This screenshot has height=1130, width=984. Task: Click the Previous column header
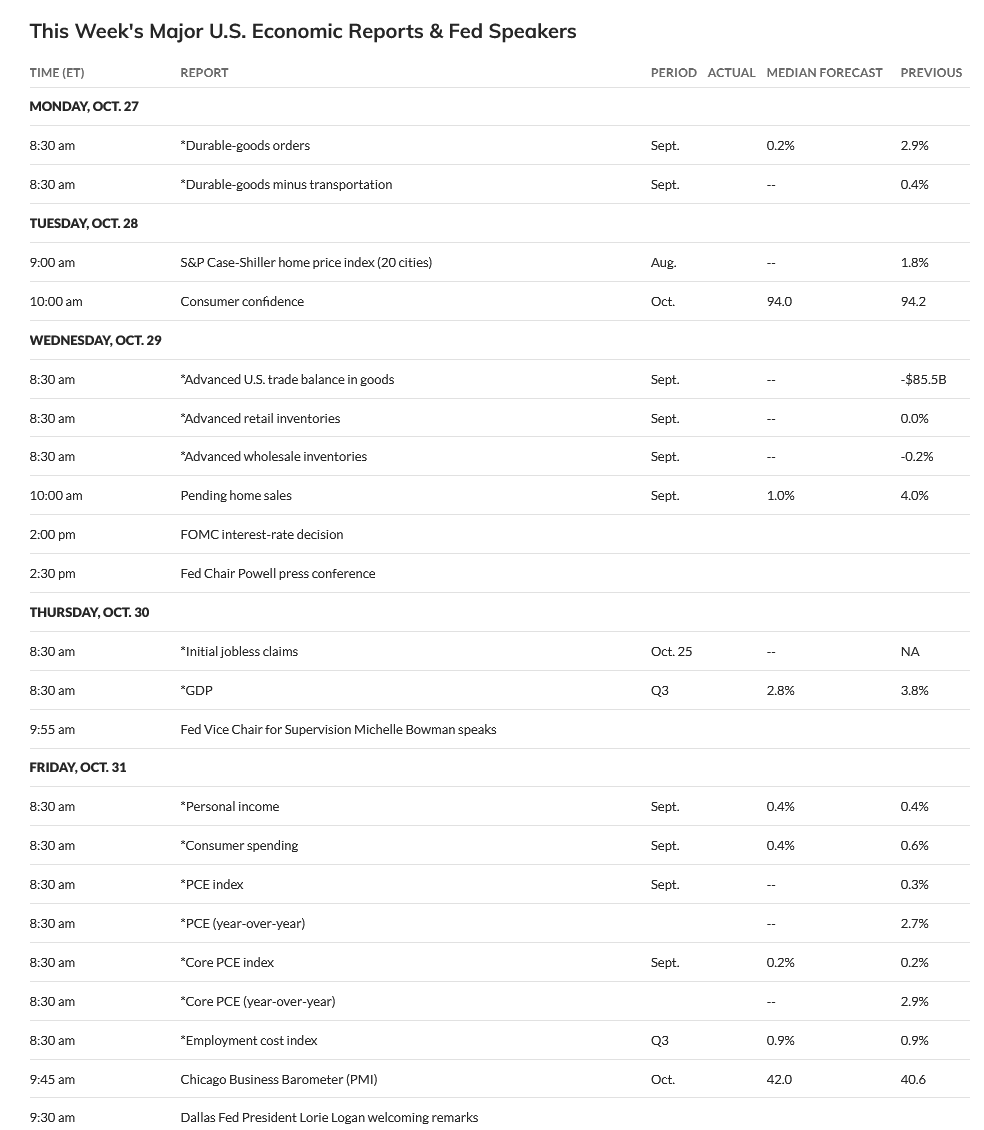tap(931, 72)
